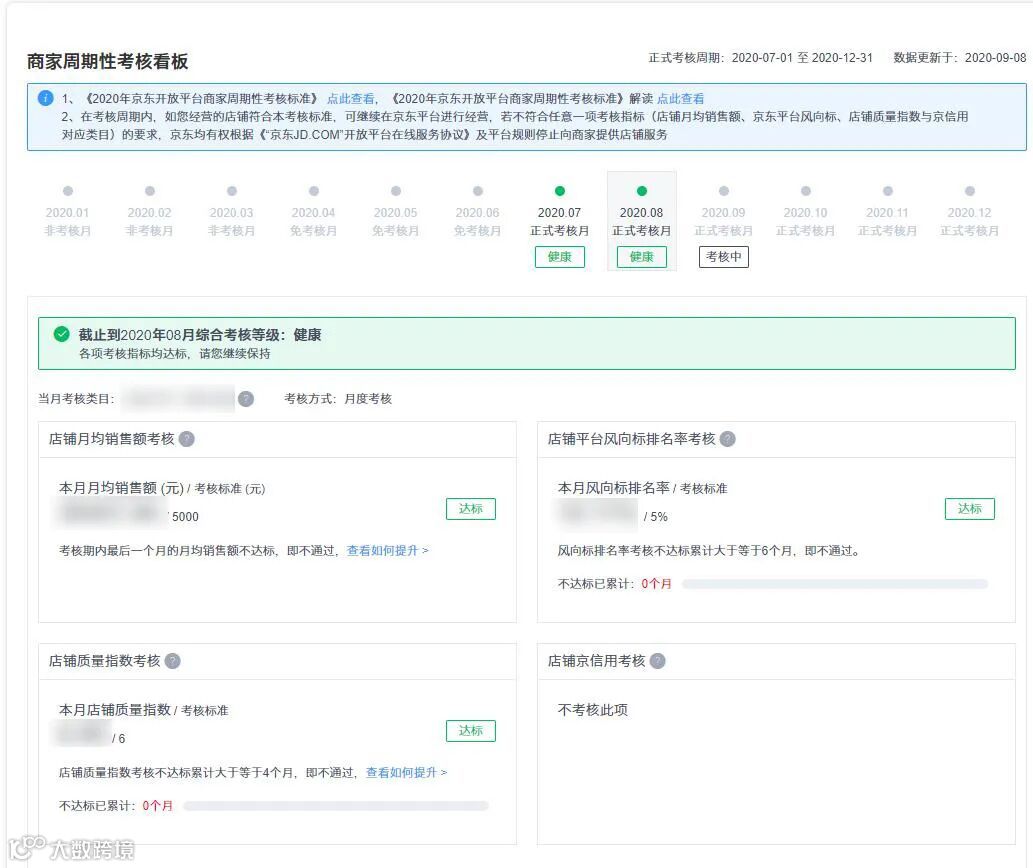Select the 2020.02 timeline dot
Image resolution: width=1033 pixels, height=868 pixels.
coord(150,191)
